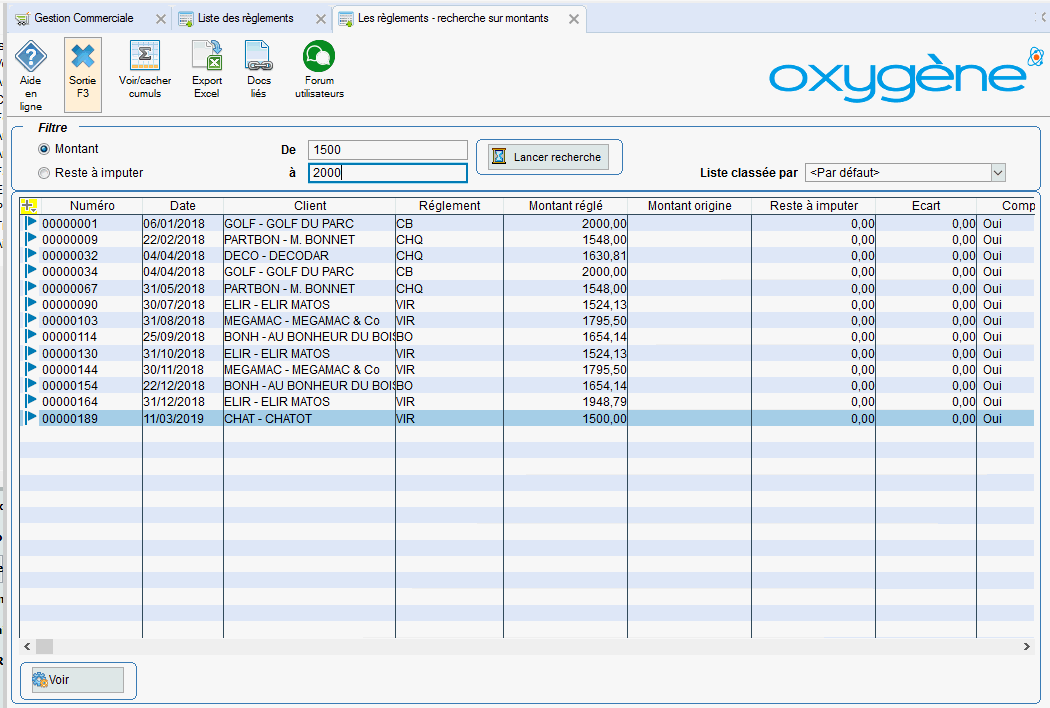Screen dimensions: 1050x708
Task: Click the grid column configuration icon
Action: tap(29, 206)
